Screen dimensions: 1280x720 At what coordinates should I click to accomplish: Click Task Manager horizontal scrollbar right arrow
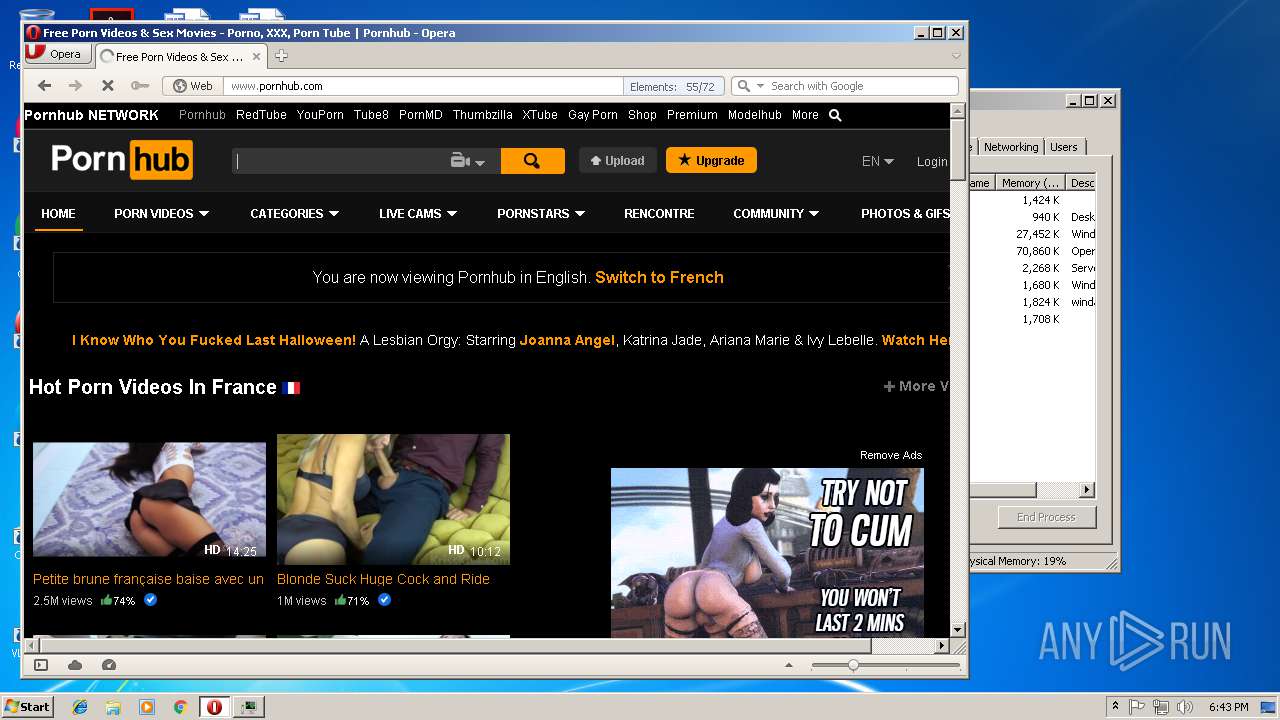(1088, 490)
